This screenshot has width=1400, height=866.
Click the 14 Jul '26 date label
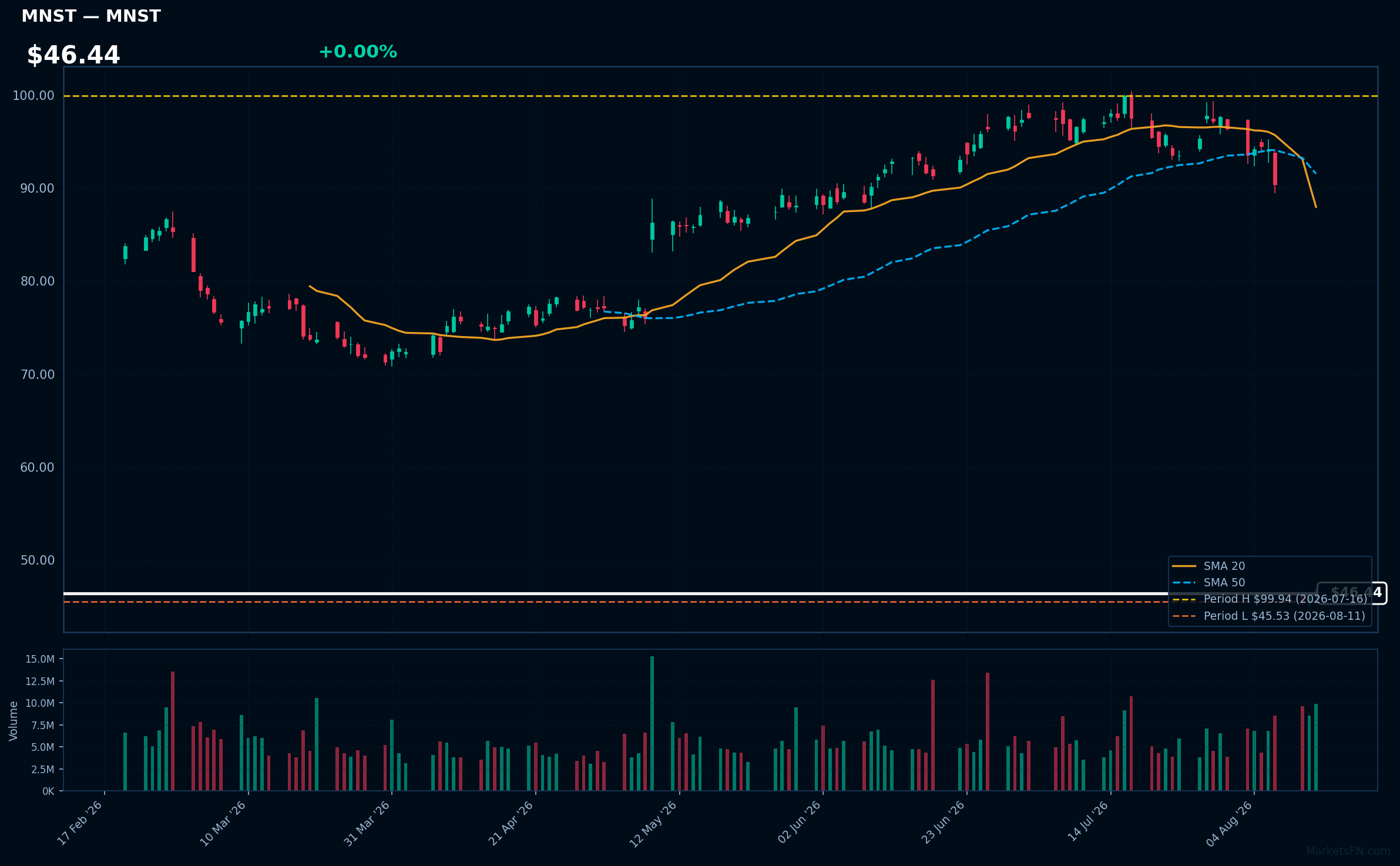pyautogui.click(x=1087, y=822)
